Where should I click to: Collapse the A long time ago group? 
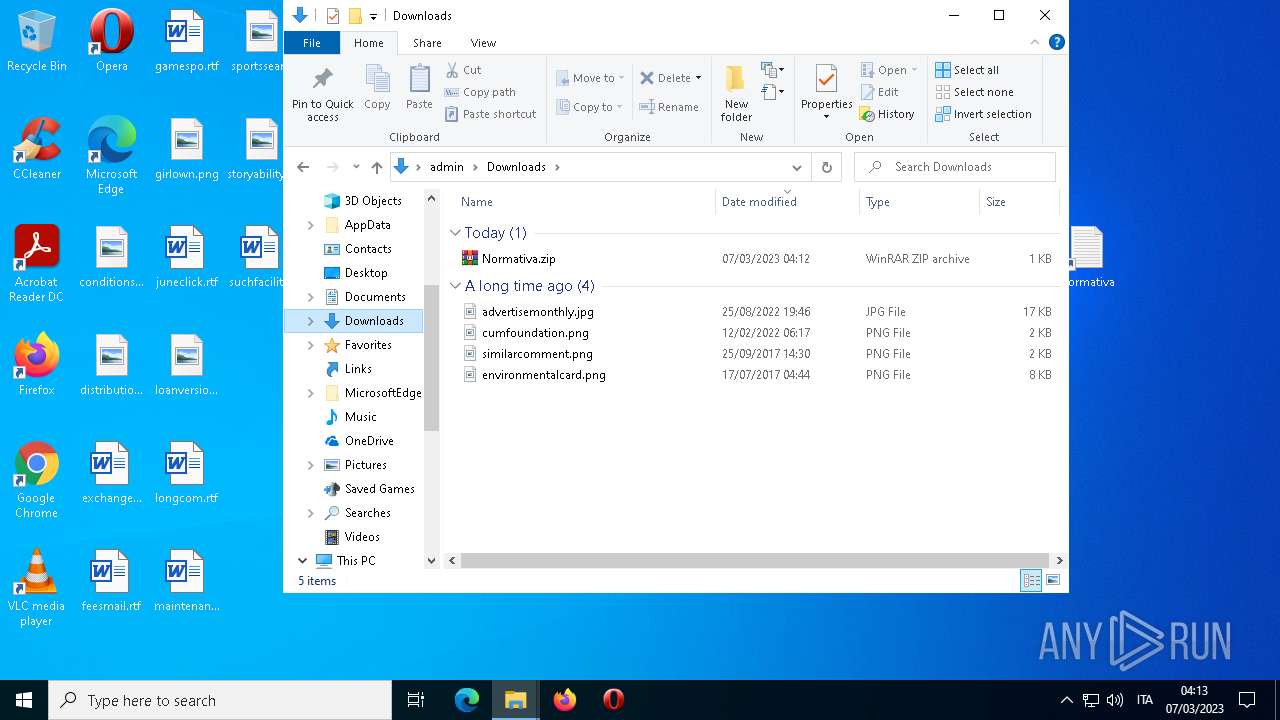tap(456, 286)
